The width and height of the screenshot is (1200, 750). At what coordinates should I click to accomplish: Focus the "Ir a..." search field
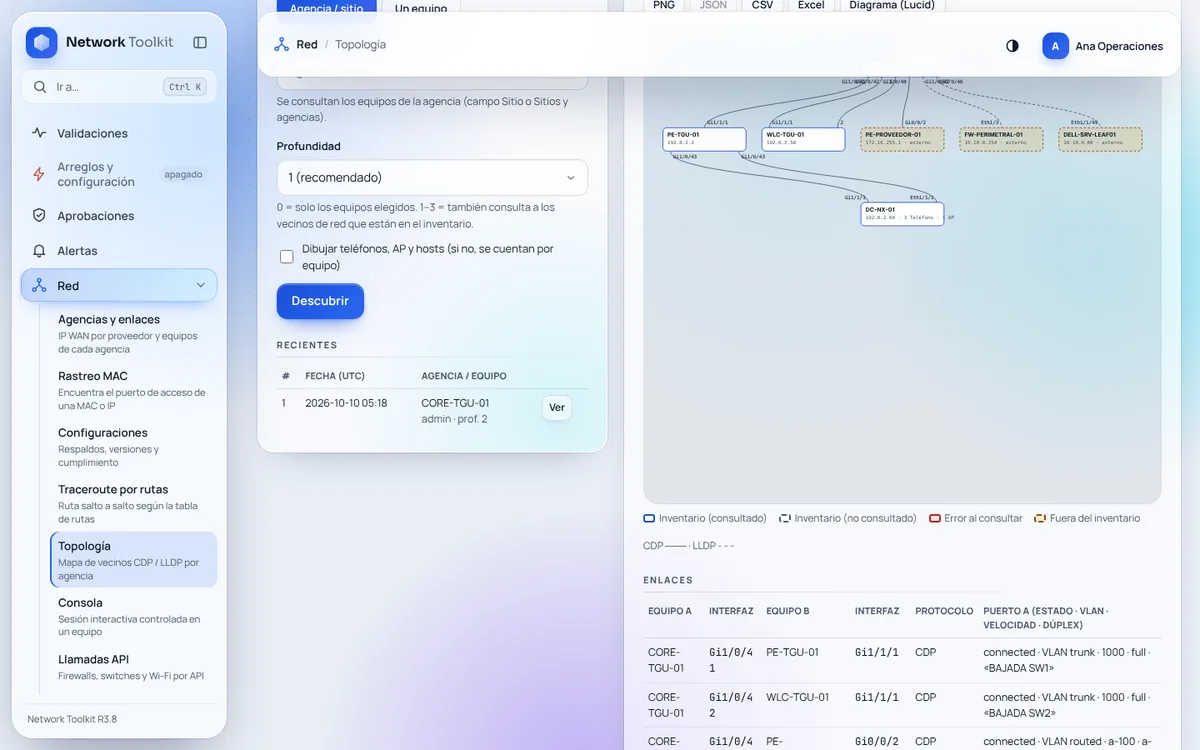point(119,87)
